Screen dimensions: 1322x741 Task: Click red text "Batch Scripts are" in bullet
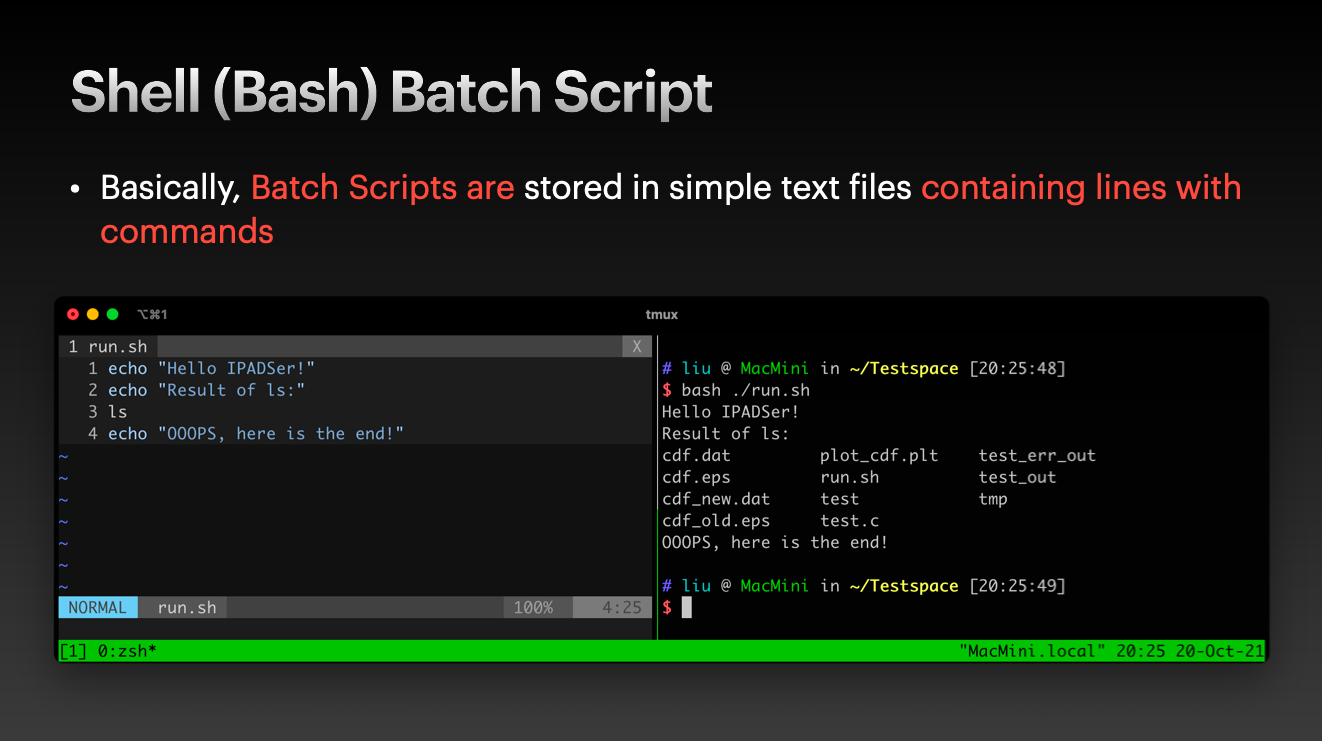(x=382, y=188)
